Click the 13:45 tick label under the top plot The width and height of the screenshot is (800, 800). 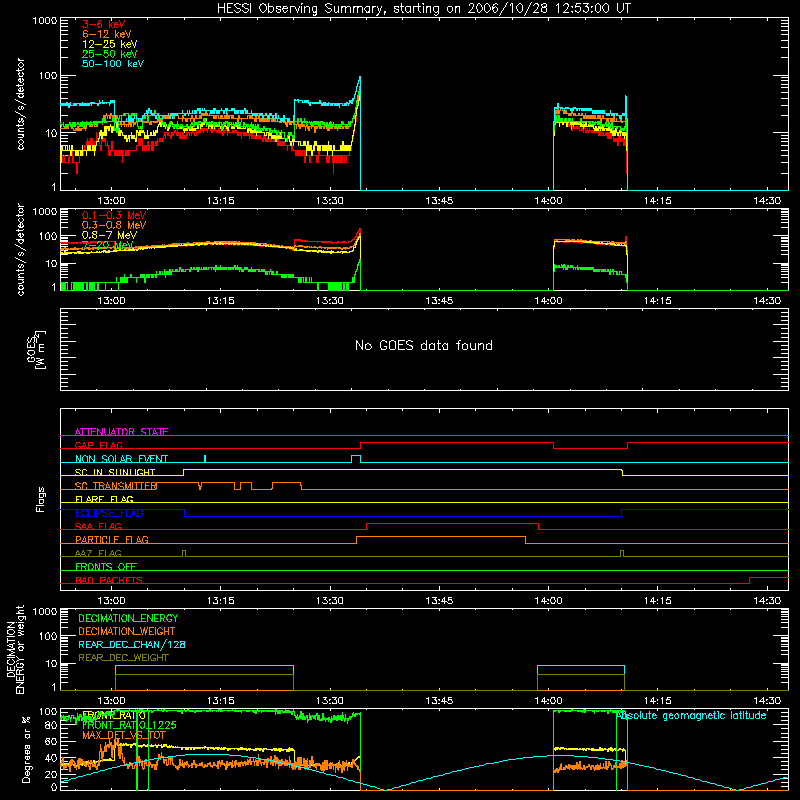tap(439, 201)
